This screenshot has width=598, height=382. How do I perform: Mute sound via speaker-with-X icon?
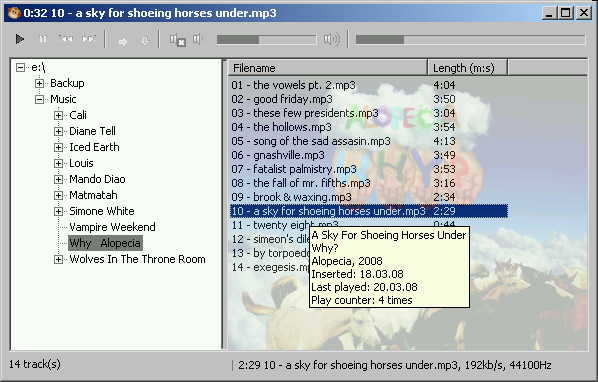coord(178,40)
